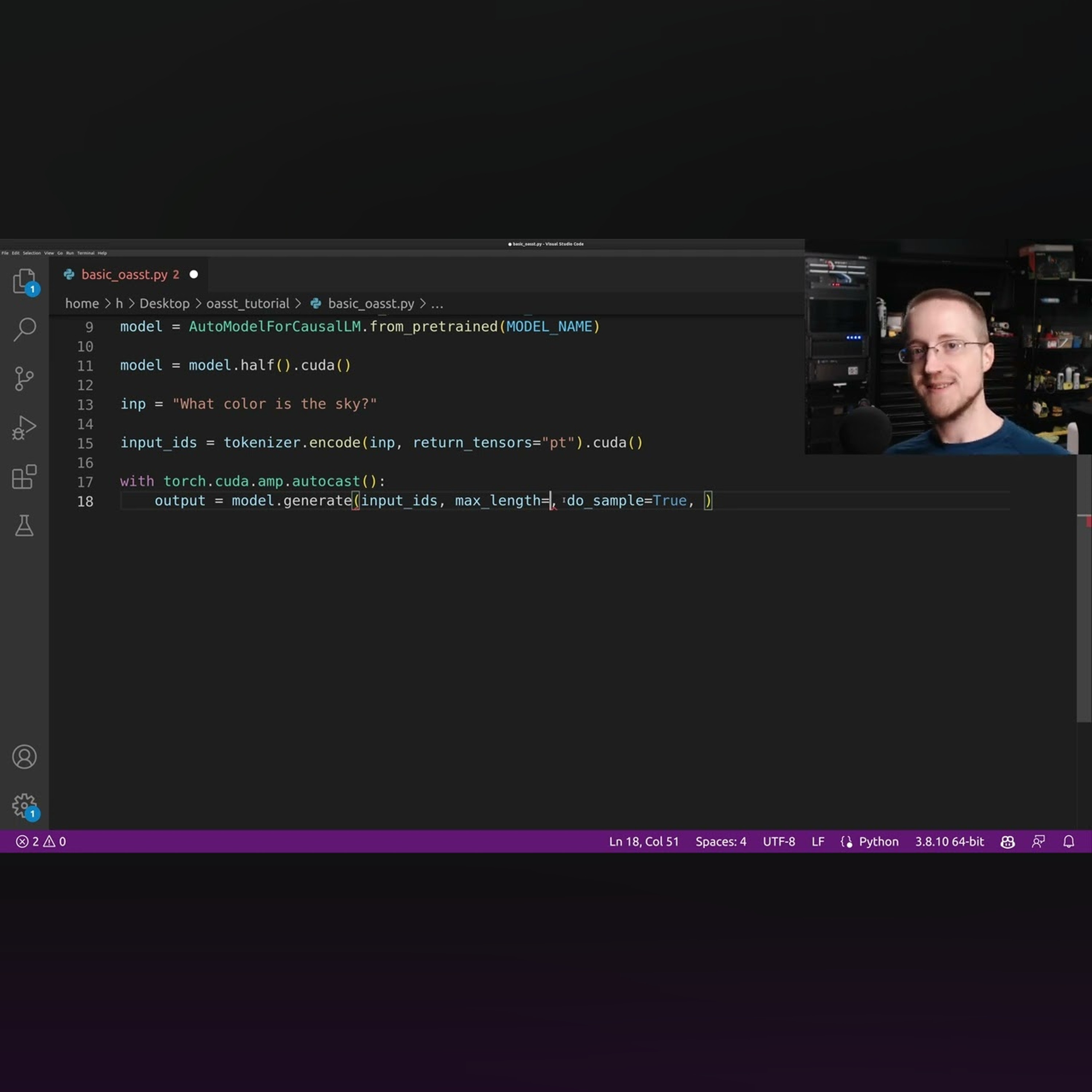Image resolution: width=1092 pixels, height=1092 pixels.
Task: Open the Source Control view
Action: (x=24, y=378)
